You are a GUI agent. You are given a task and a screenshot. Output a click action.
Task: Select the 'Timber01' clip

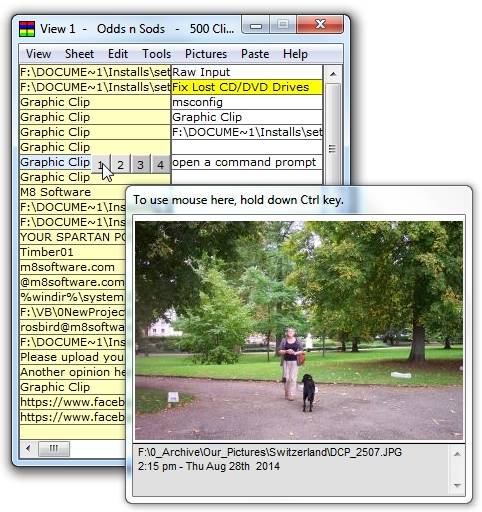click(x=72, y=252)
